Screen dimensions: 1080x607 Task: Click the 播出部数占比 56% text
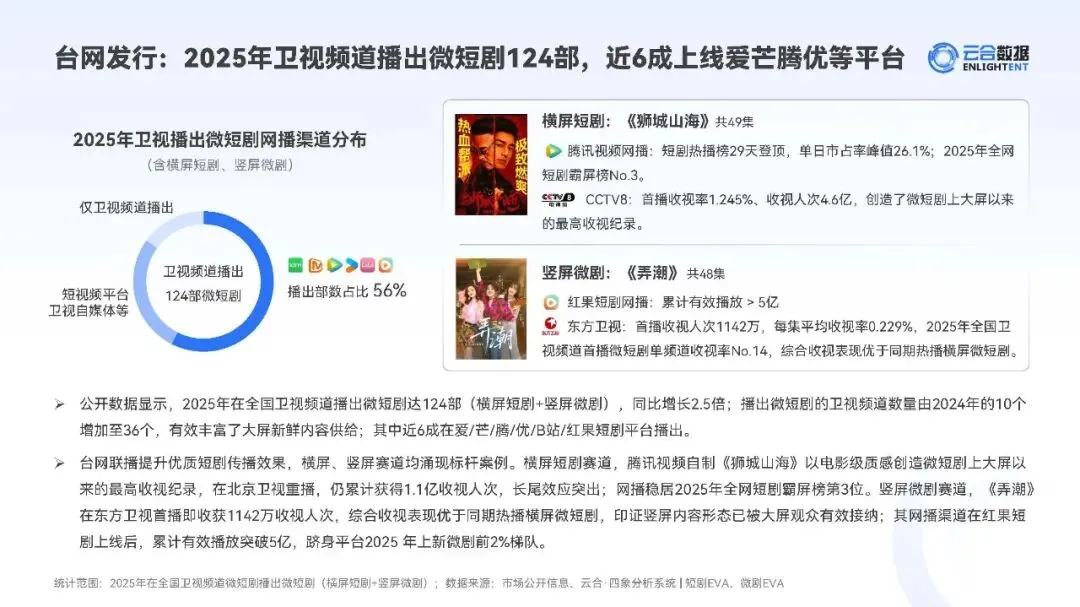pos(346,291)
